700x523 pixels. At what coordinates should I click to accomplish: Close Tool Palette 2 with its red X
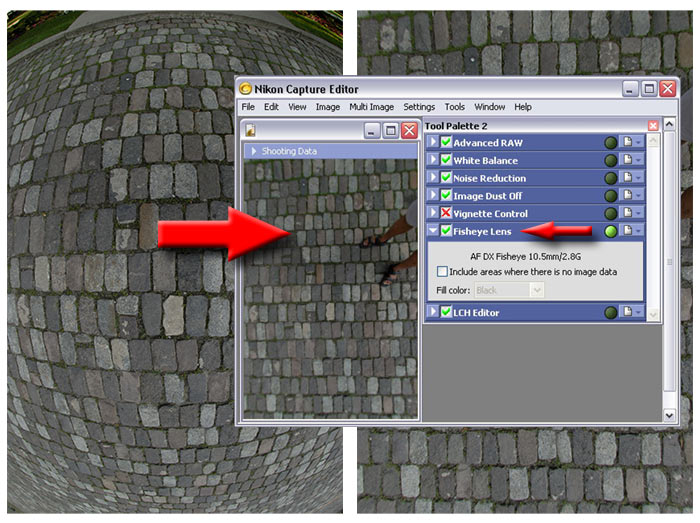tap(653, 126)
